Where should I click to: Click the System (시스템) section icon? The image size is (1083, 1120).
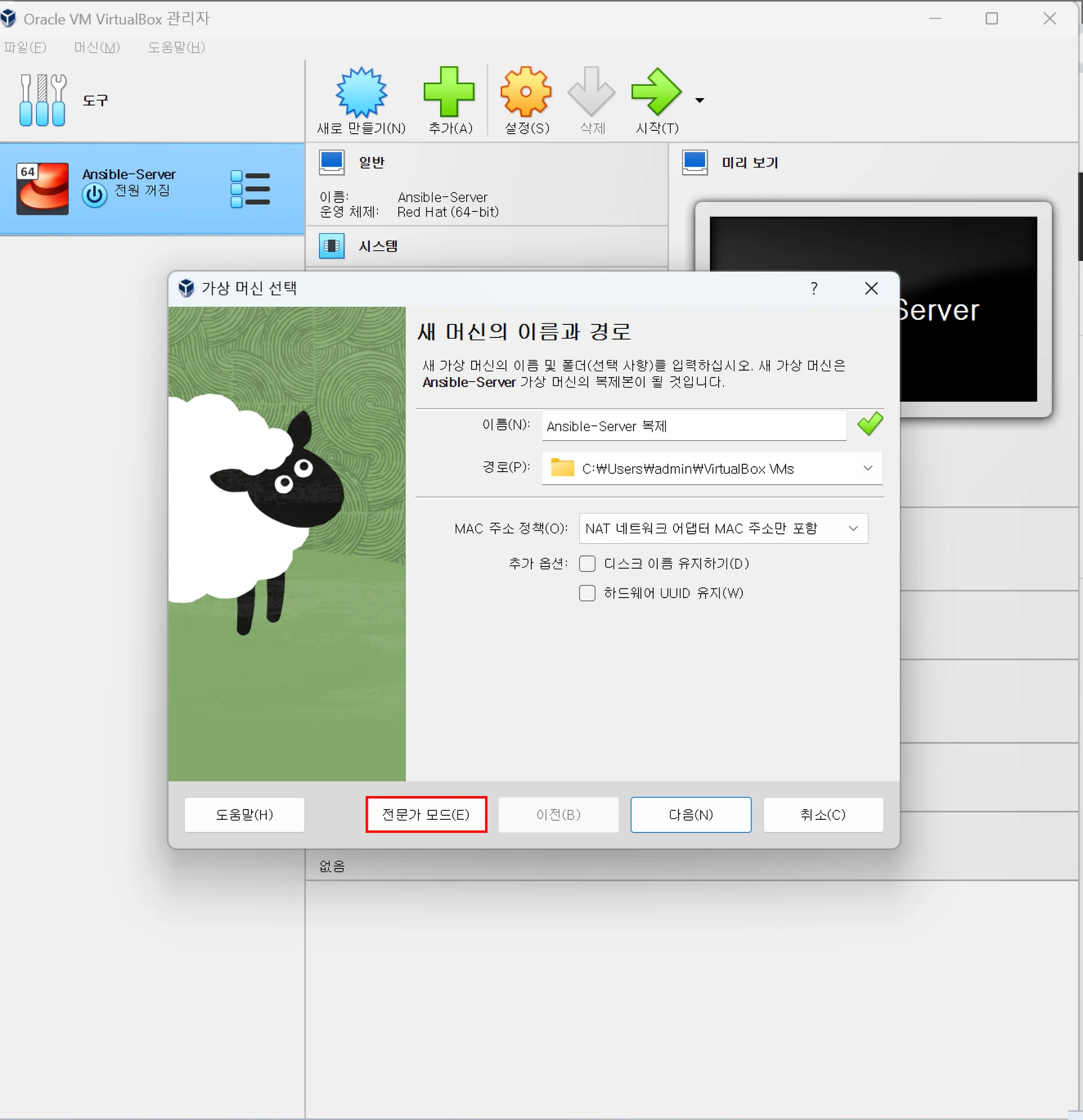tap(331, 246)
